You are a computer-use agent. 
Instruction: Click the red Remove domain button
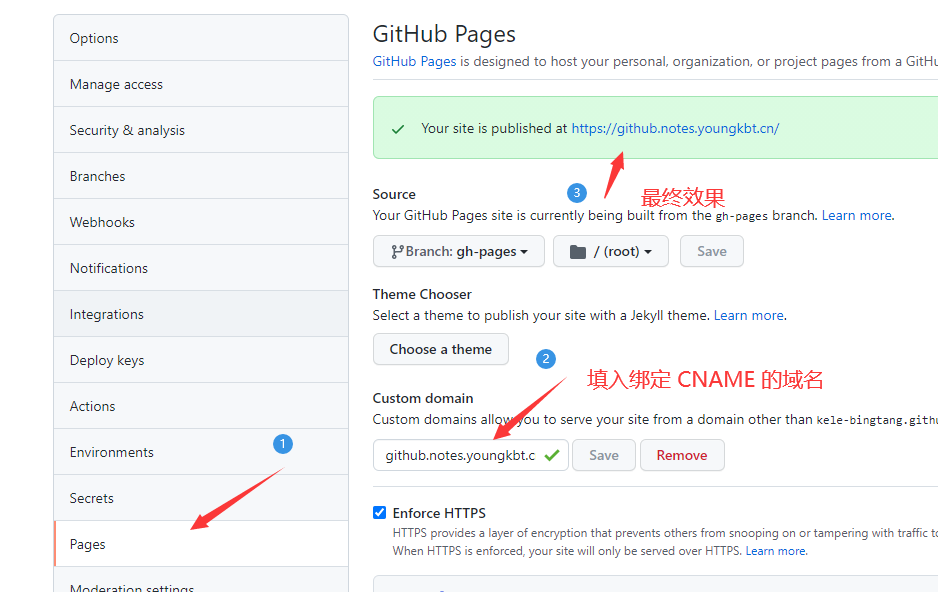(682, 455)
